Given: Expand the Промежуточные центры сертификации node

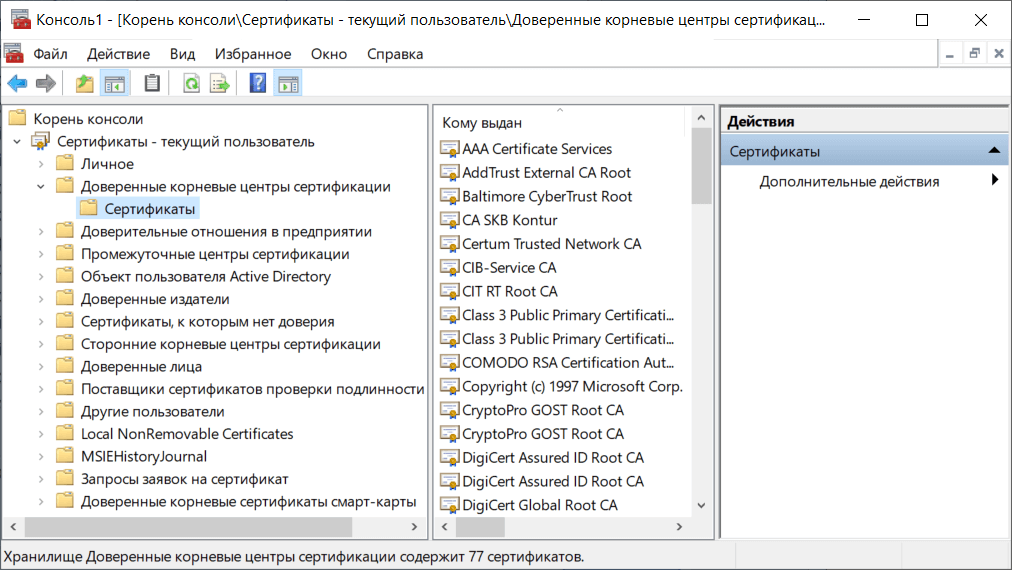Looking at the screenshot, I should pos(41,255).
